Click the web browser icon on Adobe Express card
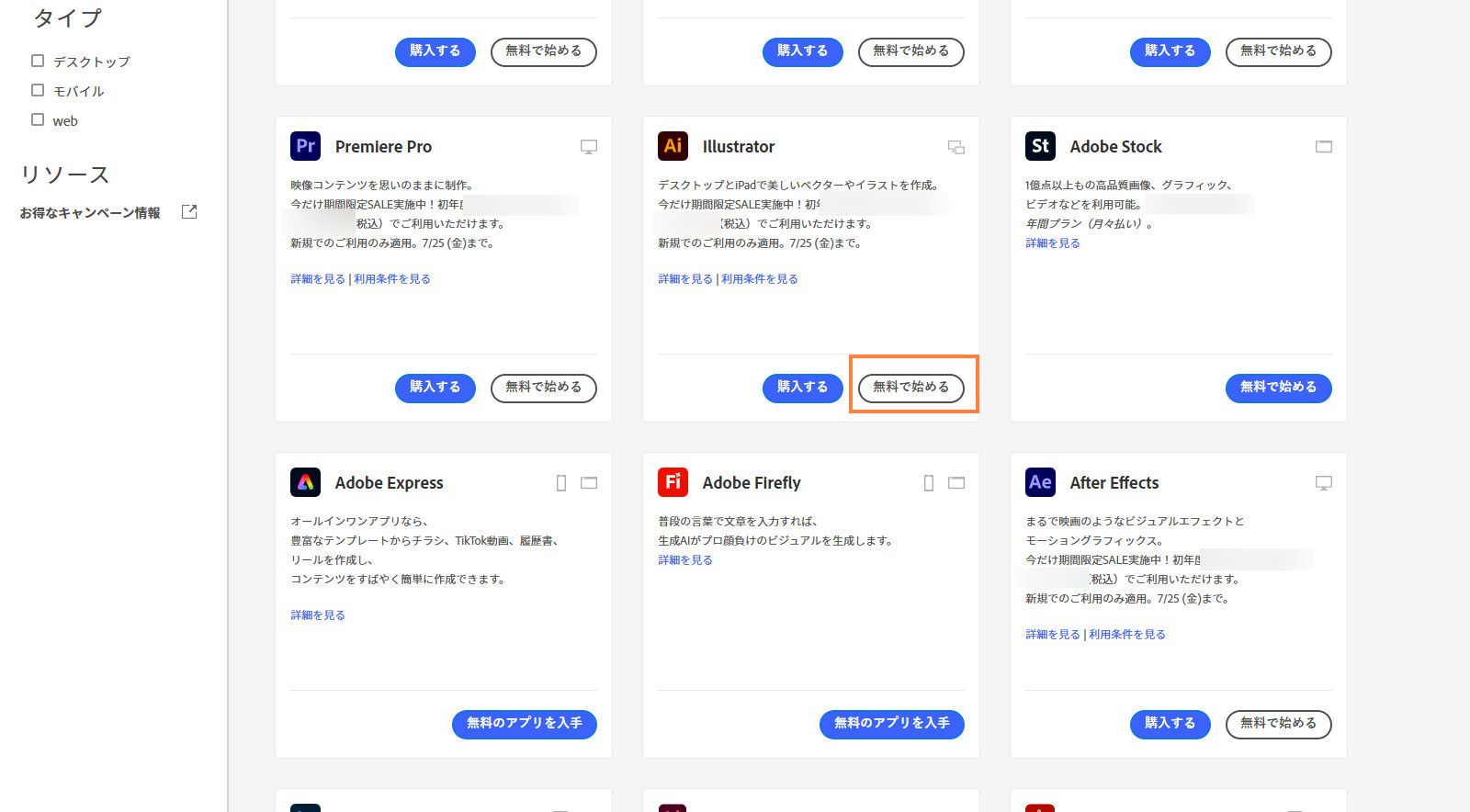 (589, 483)
